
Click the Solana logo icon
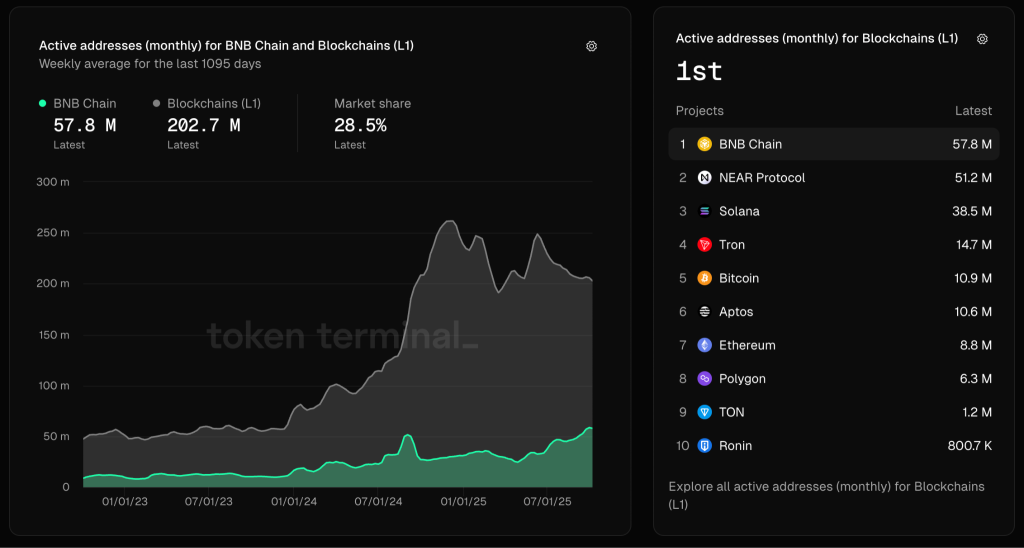click(x=705, y=211)
